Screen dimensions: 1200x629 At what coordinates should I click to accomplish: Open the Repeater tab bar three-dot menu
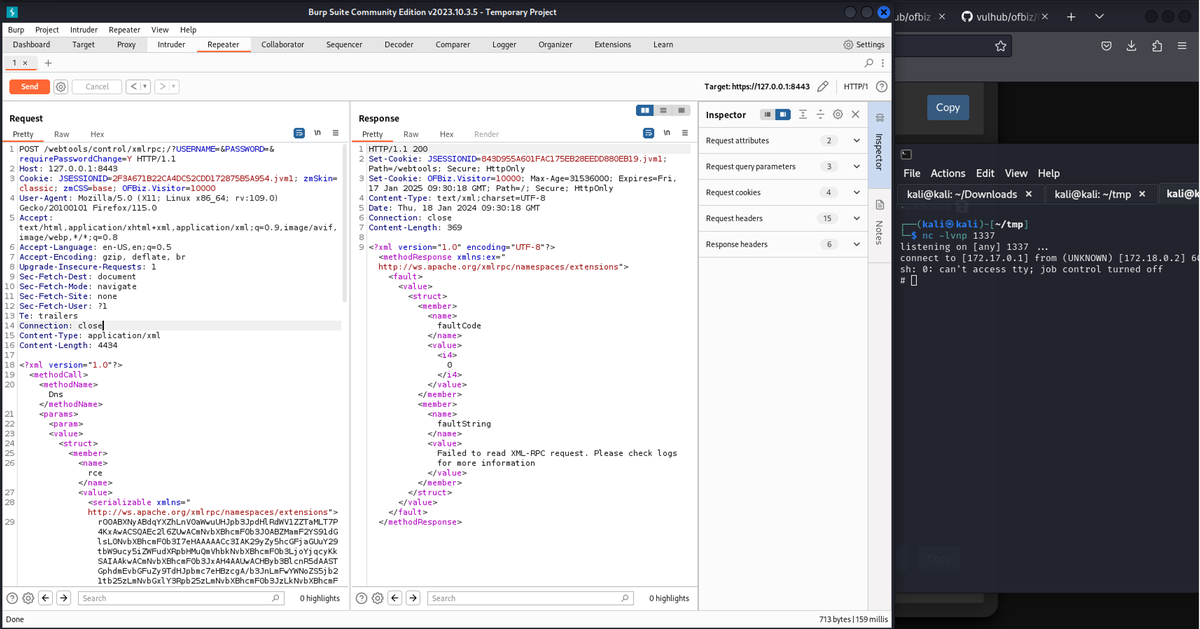click(x=882, y=63)
